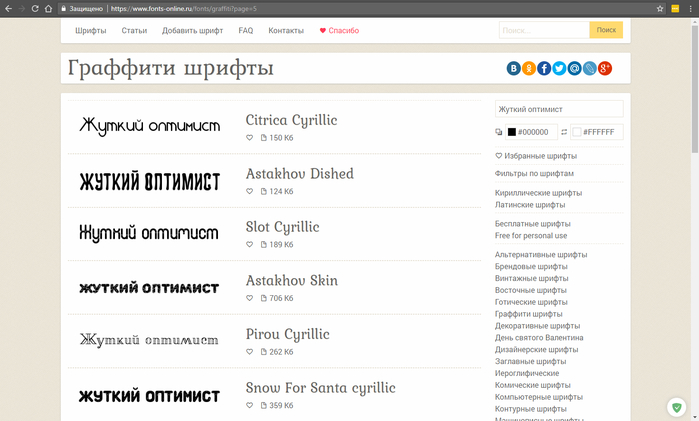Click the page vertical scrollbar thumb
699x421 pixels.
tap(695, 89)
